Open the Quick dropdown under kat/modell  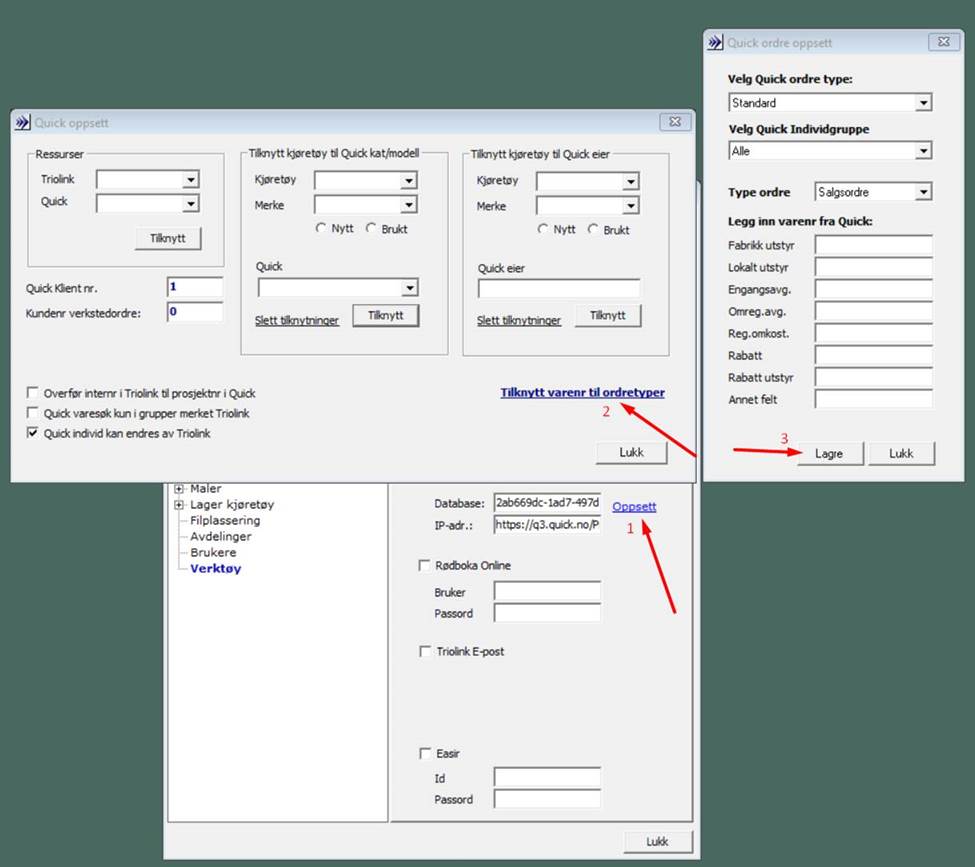409,287
